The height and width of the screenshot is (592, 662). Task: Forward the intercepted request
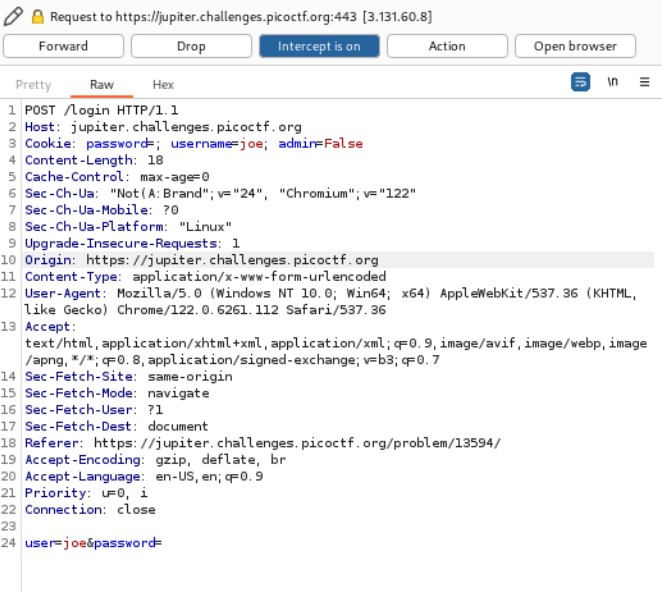pyautogui.click(x=63, y=46)
